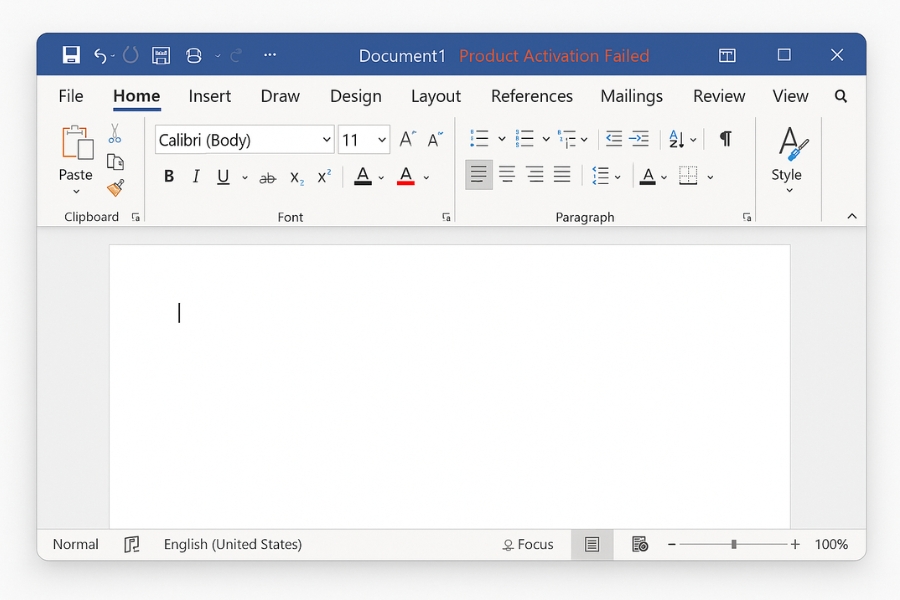The height and width of the screenshot is (600, 900).
Task: Click the Repeat circular arrow icon
Action: tap(131, 55)
